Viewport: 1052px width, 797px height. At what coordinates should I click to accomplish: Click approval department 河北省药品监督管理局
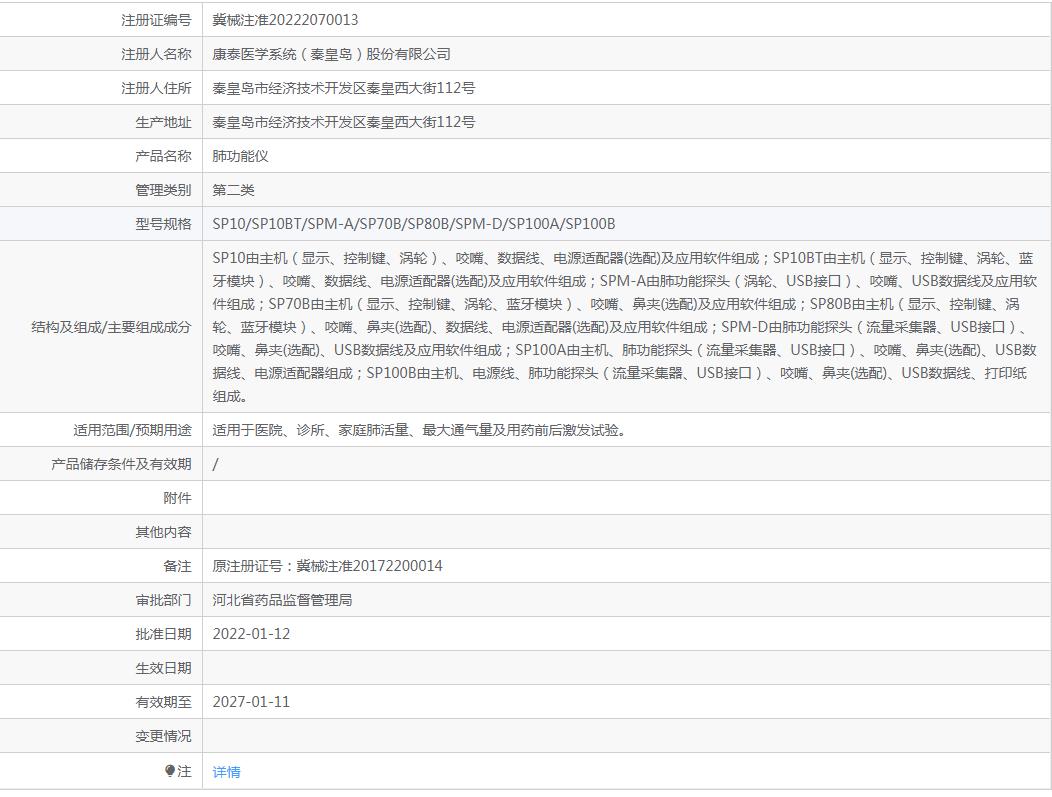coord(282,600)
